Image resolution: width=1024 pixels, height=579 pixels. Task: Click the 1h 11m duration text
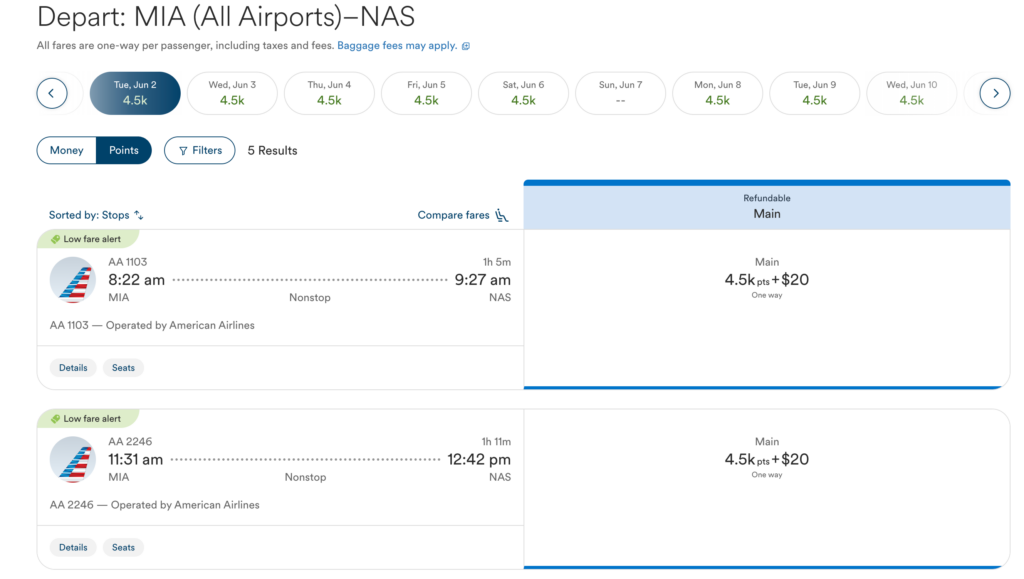(x=496, y=441)
